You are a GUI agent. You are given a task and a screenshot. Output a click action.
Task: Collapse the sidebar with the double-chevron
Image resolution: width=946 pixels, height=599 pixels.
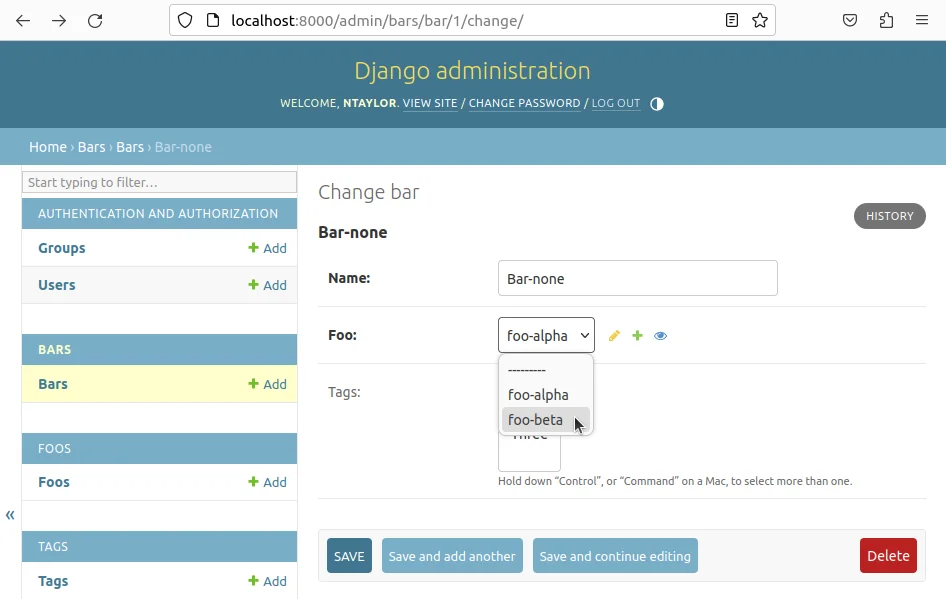[10, 515]
